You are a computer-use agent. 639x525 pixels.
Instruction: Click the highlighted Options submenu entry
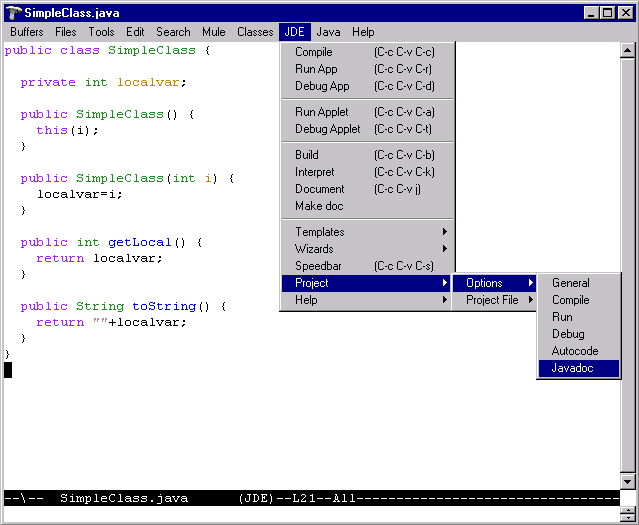[494, 283]
